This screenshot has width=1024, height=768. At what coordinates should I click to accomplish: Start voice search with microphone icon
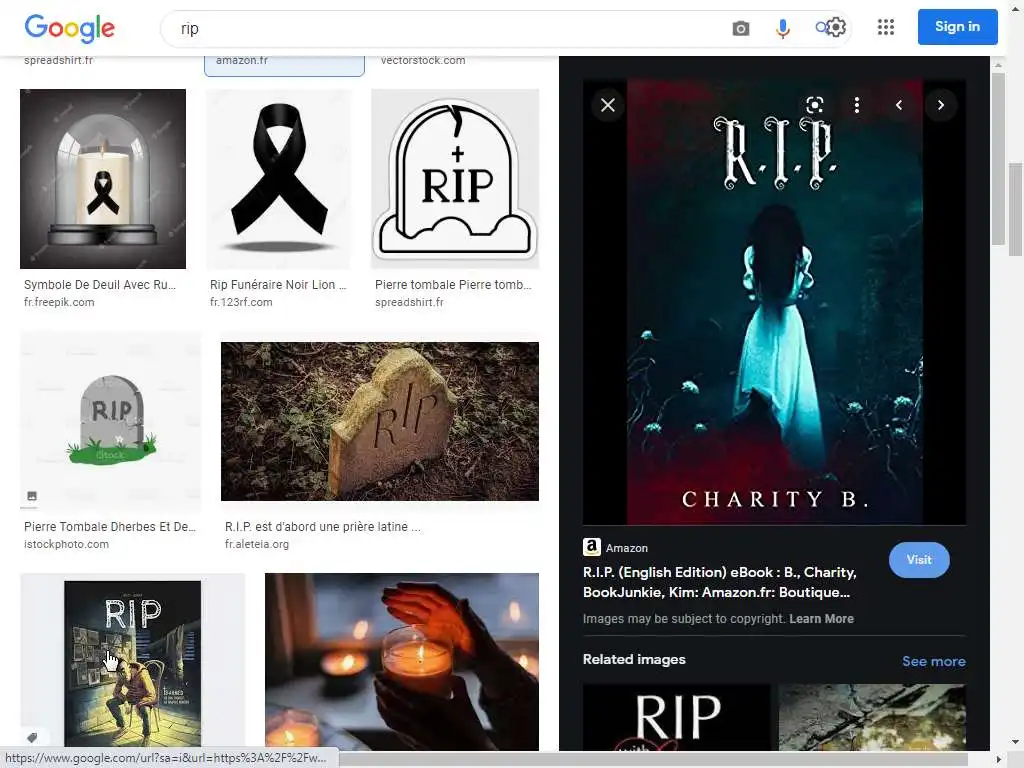click(x=782, y=29)
